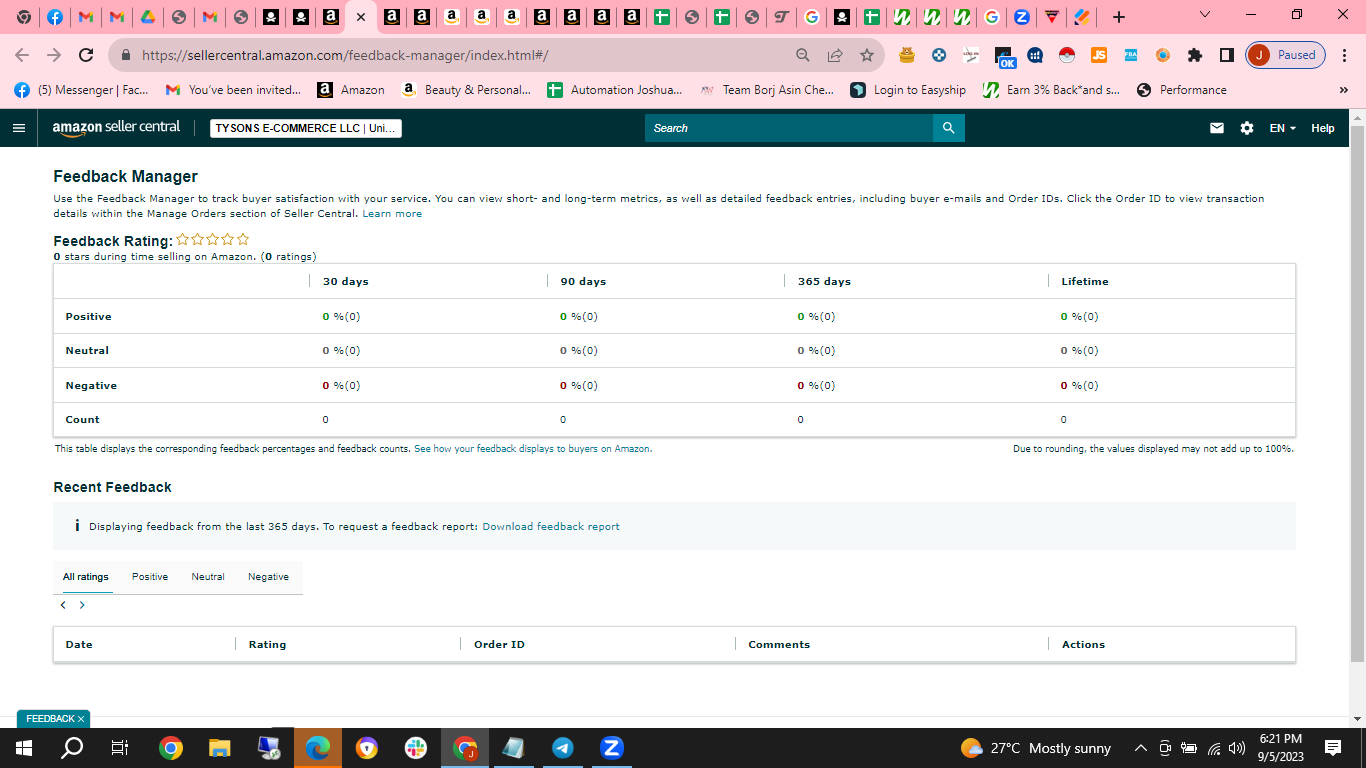Image resolution: width=1366 pixels, height=768 pixels.
Task: Open a new browser tab
Action: [1119, 17]
